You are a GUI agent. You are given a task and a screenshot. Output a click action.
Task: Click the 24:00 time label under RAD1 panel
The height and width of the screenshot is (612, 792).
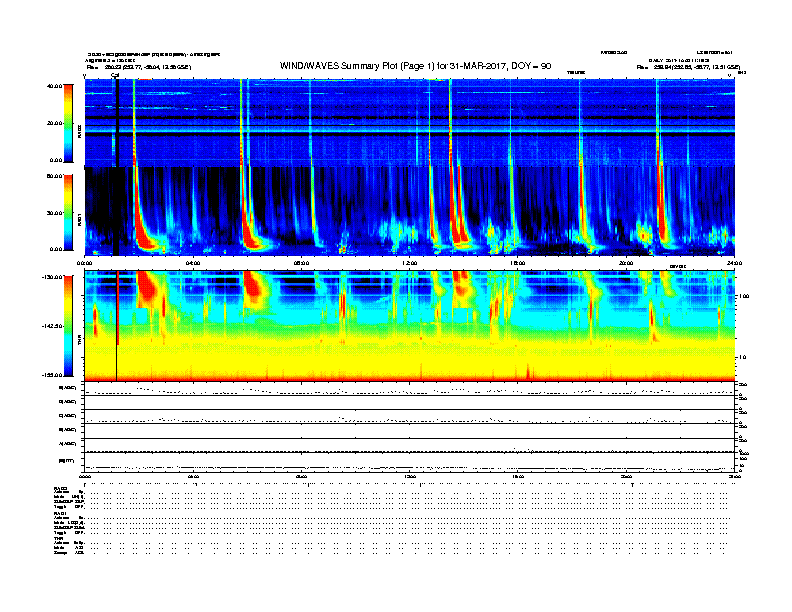point(734,263)
